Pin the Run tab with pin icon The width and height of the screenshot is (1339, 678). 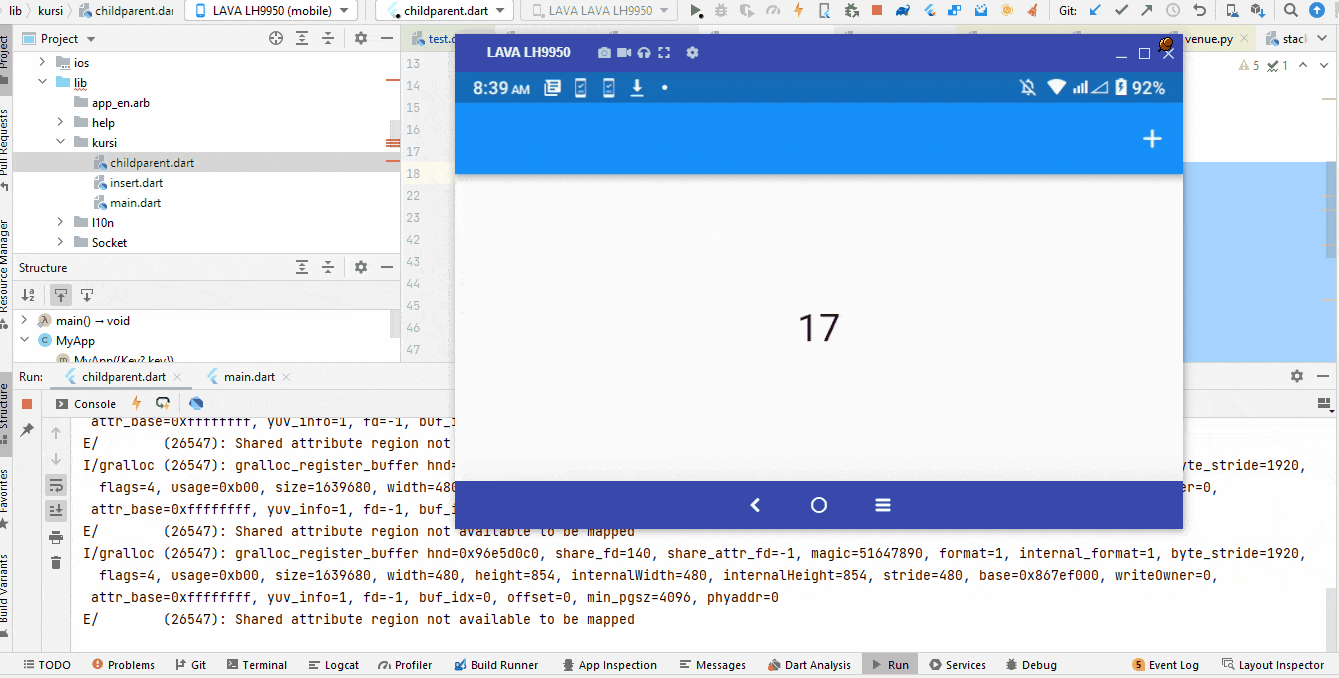tap(27, 430)
